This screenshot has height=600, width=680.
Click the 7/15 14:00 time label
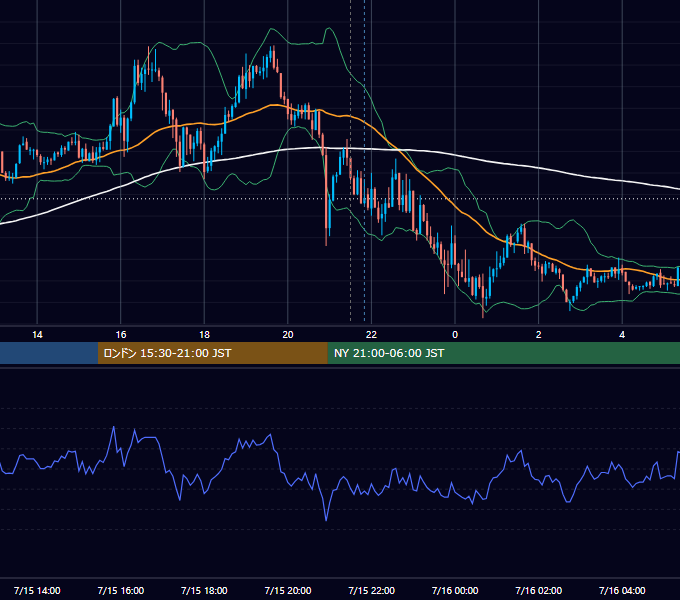click(x=37, y=590)
